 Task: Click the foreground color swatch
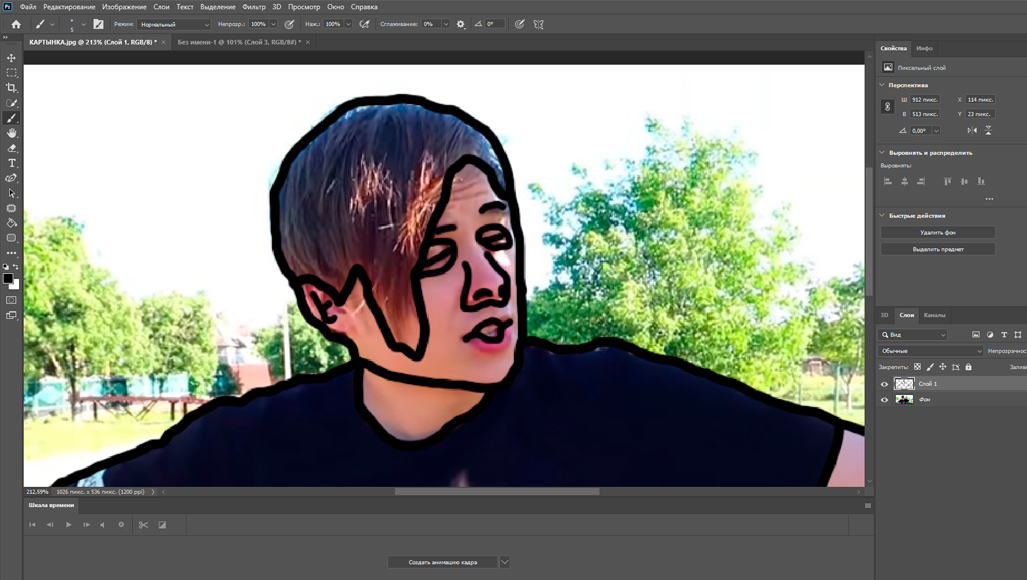8,279
